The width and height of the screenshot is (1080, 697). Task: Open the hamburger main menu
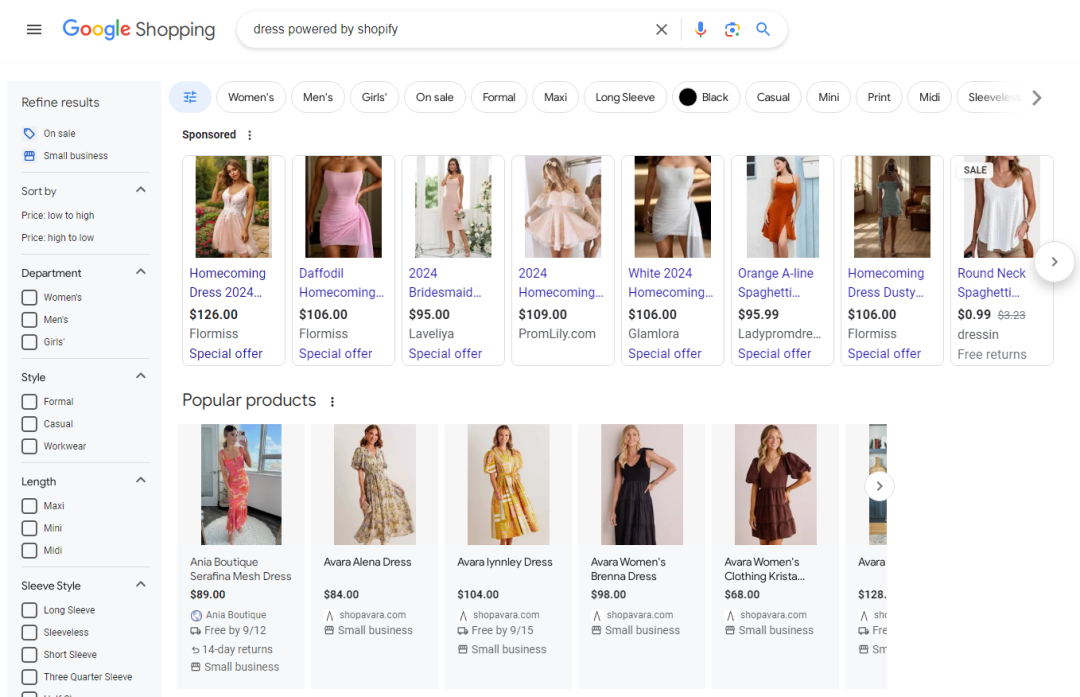point(34,30)
